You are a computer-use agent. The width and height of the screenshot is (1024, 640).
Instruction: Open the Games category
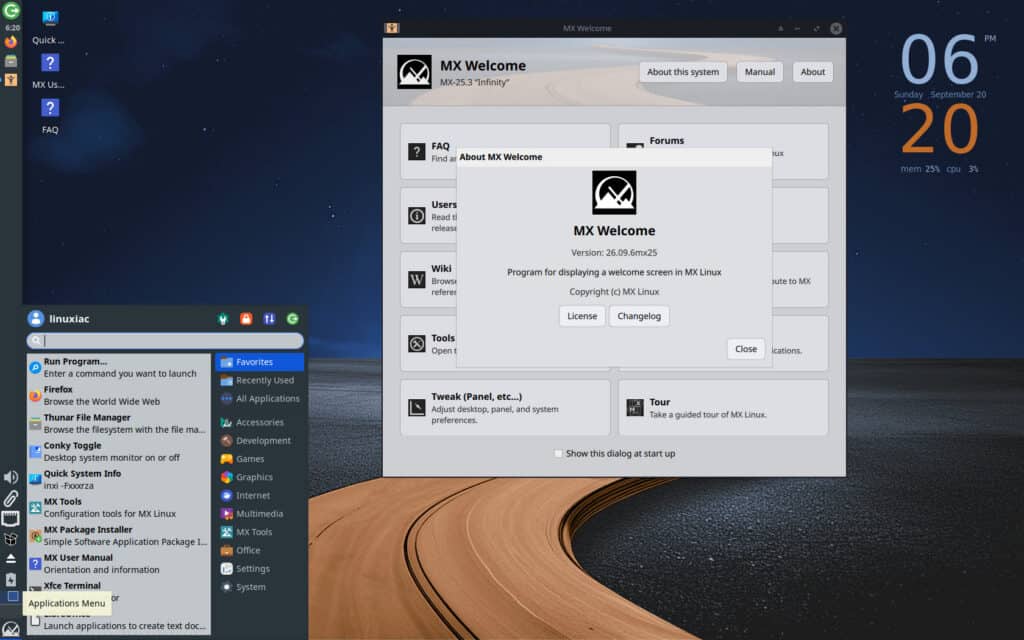(259, 459)
